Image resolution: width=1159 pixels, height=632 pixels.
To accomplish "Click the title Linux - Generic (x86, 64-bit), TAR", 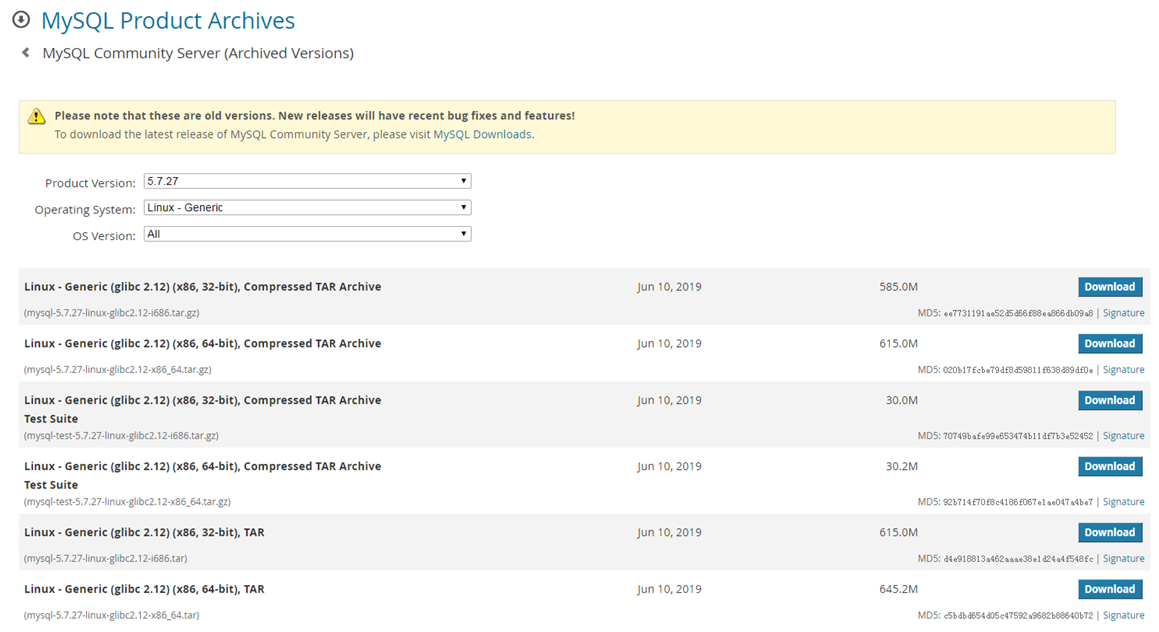I will click(144, 589).
